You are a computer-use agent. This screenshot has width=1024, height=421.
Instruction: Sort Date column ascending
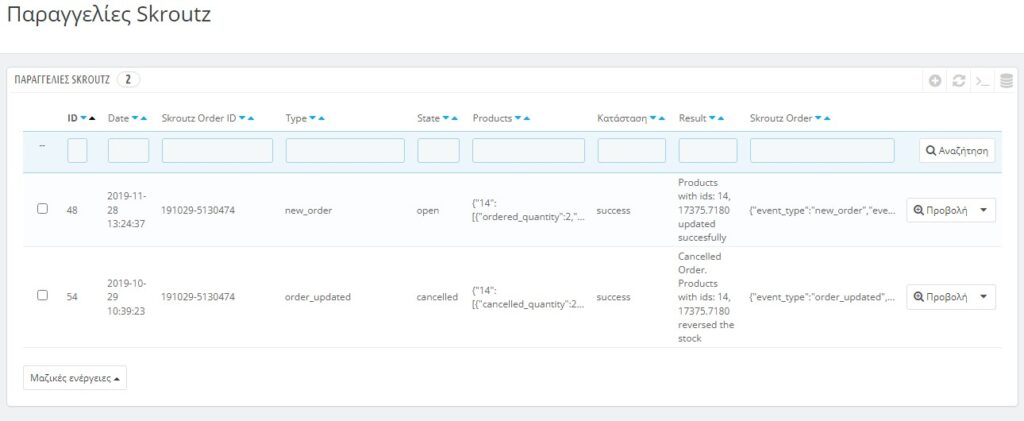click(144, 119)
